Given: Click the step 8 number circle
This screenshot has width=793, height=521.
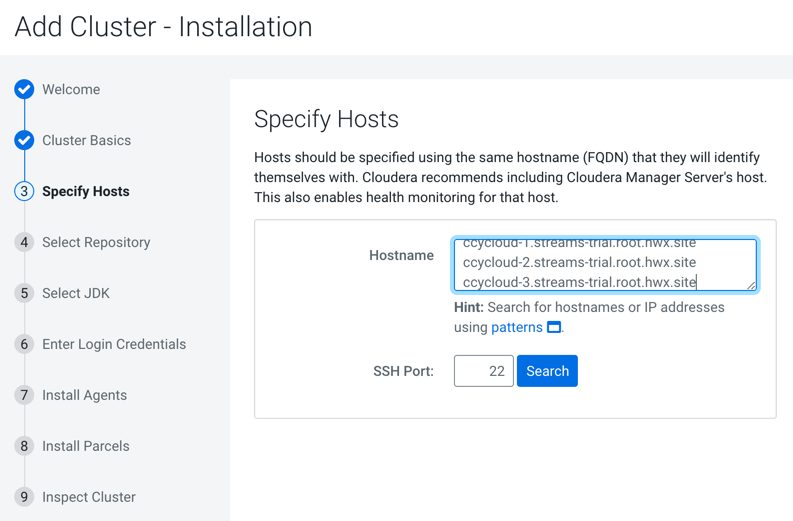Looking at the screenshot, I should point(24,446).
